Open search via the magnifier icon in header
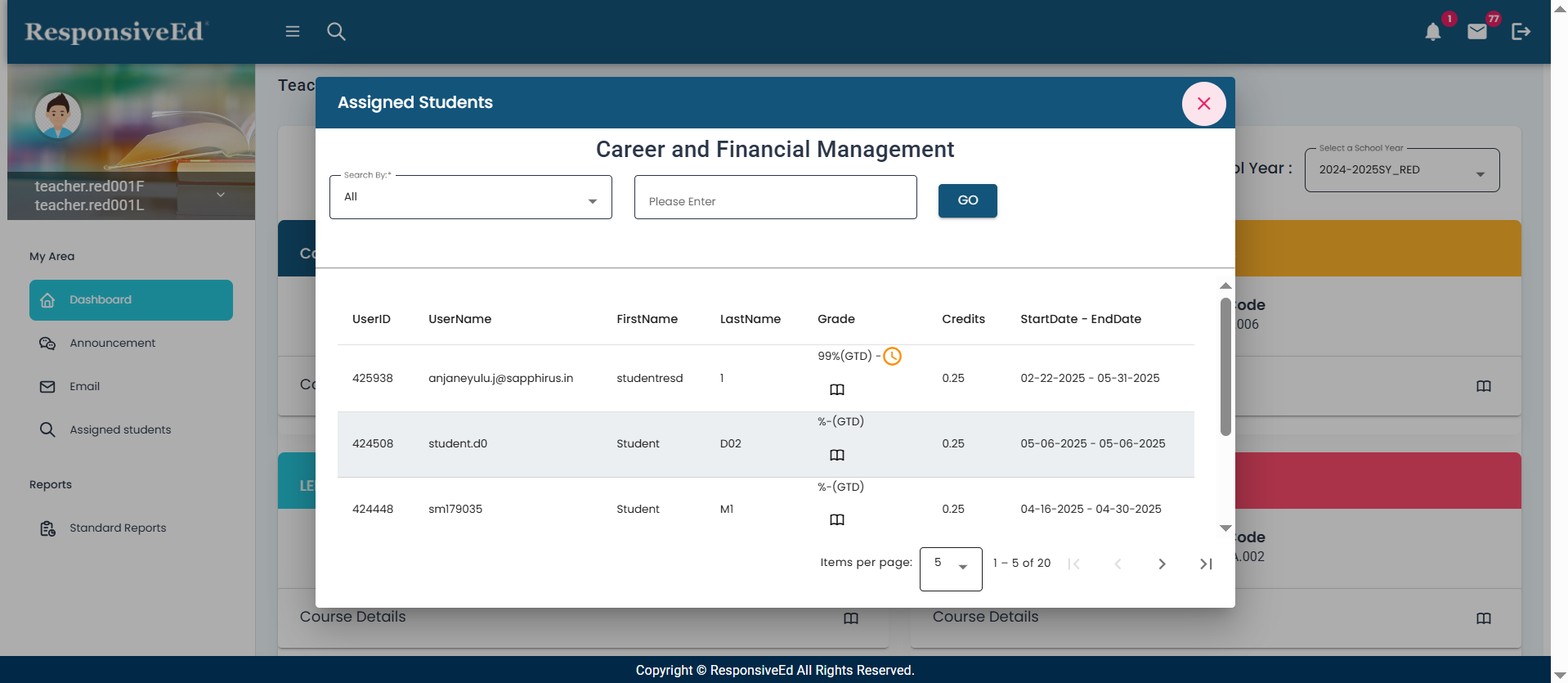Viewport: 1568px width, 683px height. [336, 31]
